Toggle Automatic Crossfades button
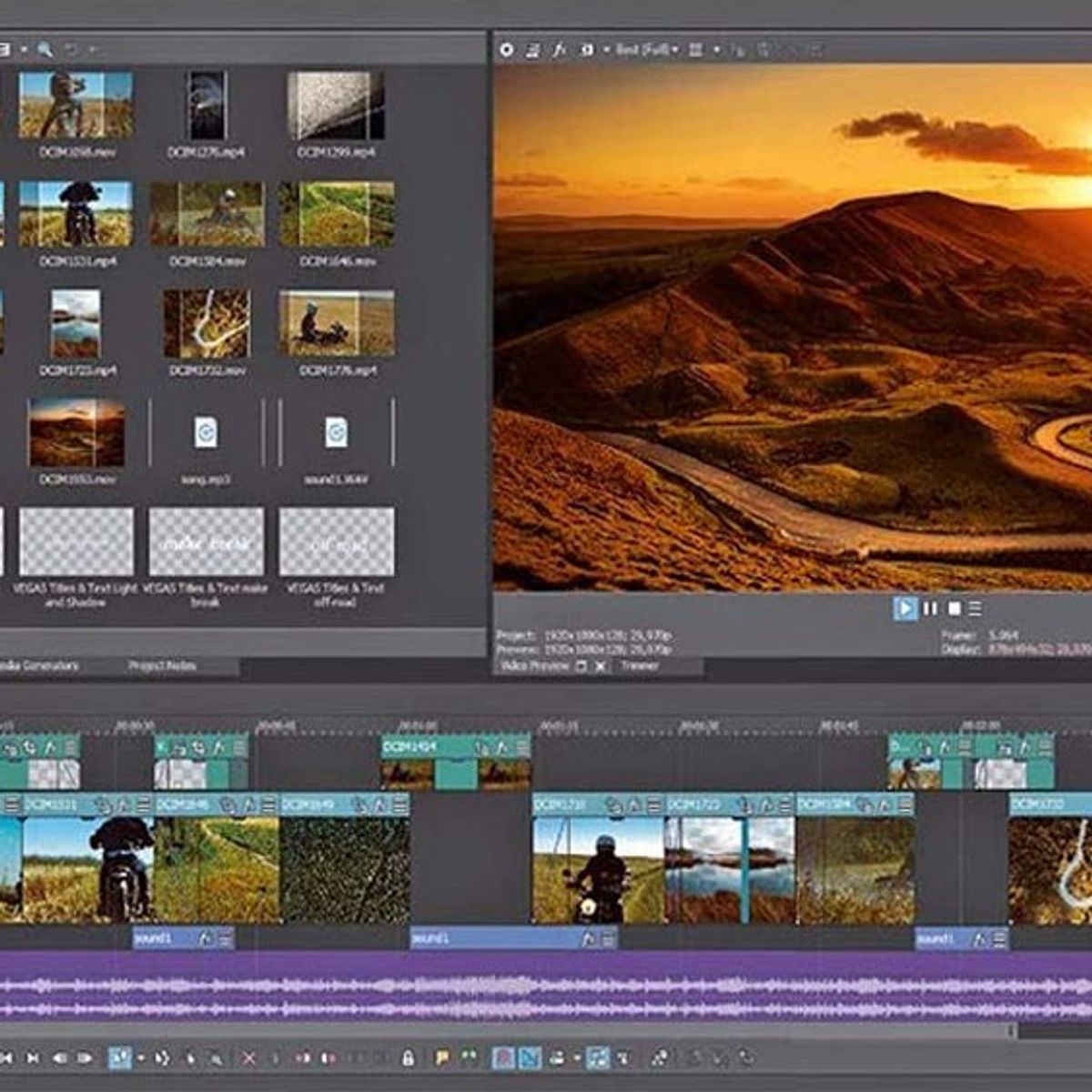1092x1092 pixels. click(x=530, y=1057)
